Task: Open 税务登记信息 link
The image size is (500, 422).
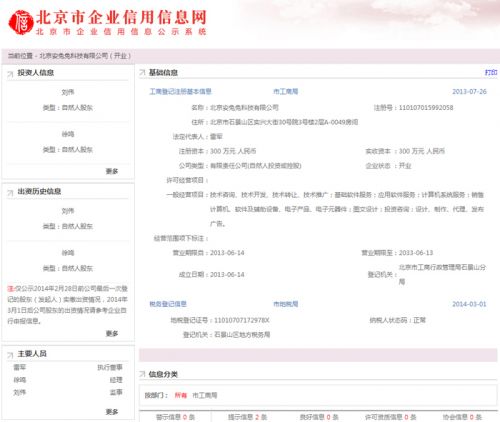Action: (x=168, y=304)
